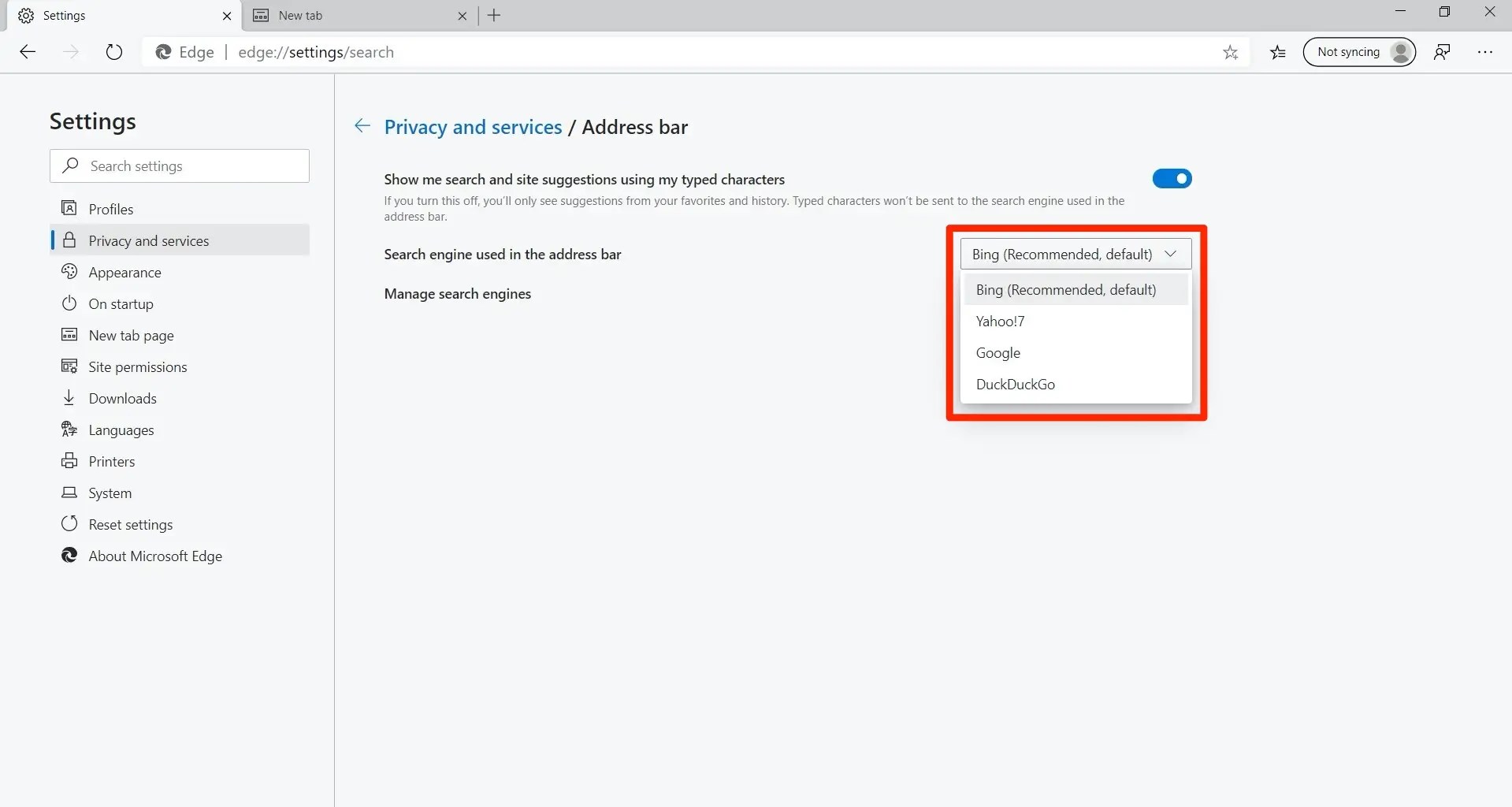
Task: Click the magnifier icon in Search settings
Action: (70, 165)
